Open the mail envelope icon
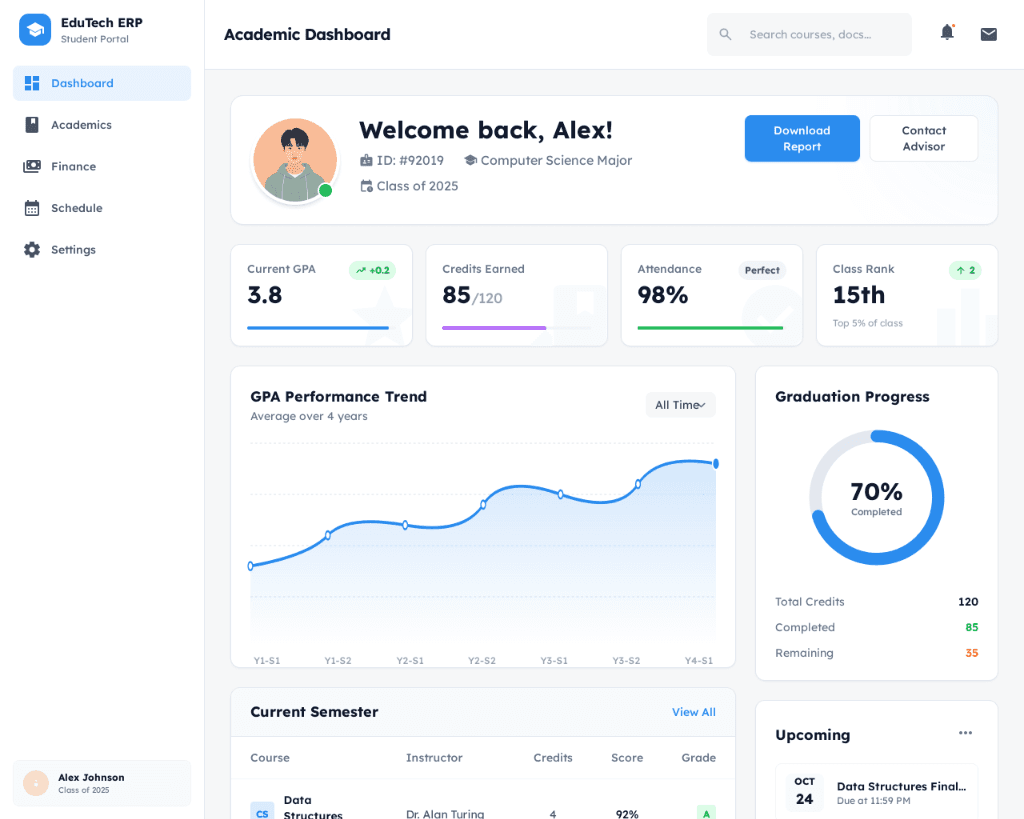This screenshot has width=1024, height=819. [x=988, y=34]
